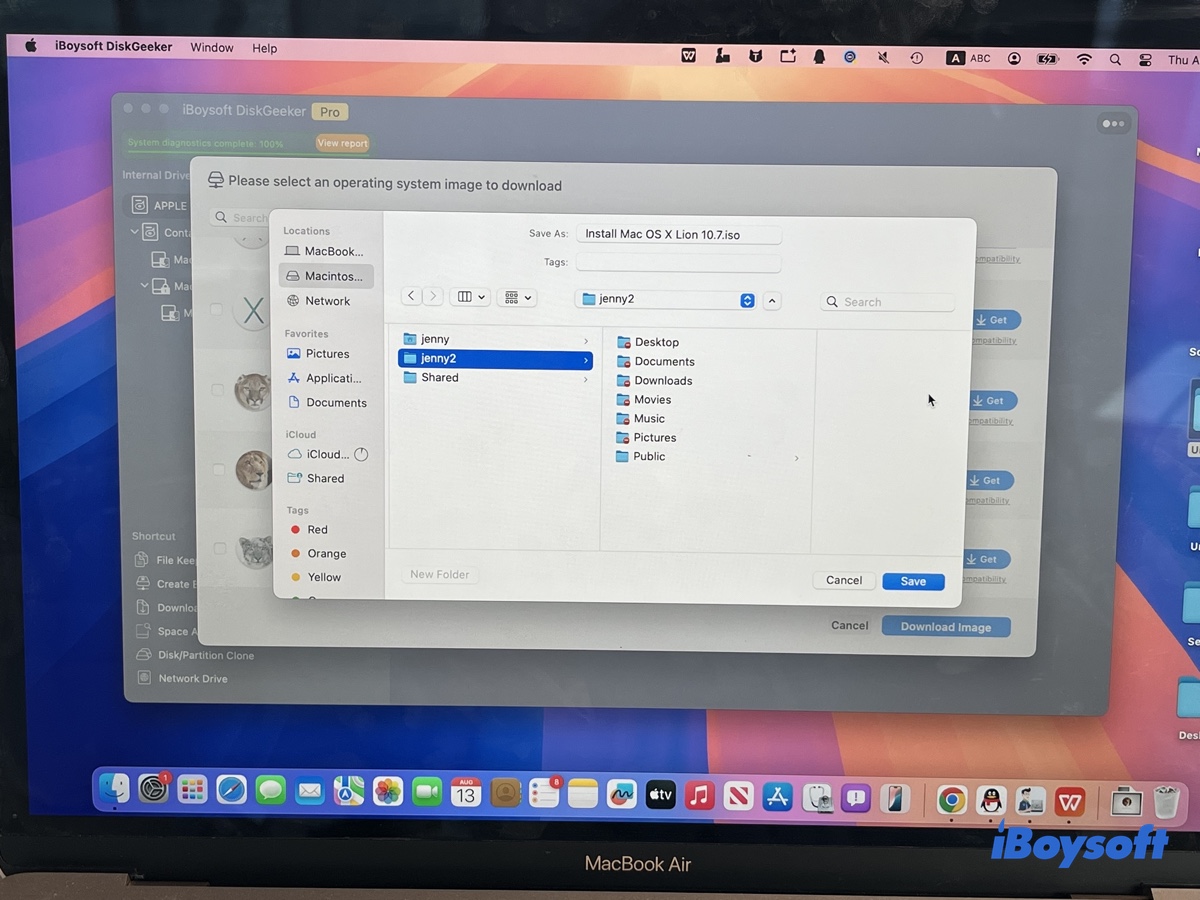Screen dimensions: 1200x900
Task: Open Notes app in the Dock
Action: 583,794
